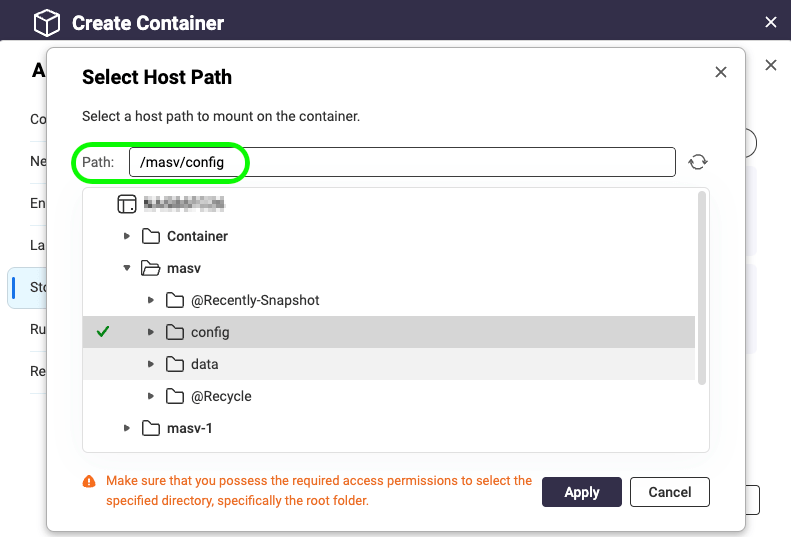791x537 pixels.
Task: Collapse the masv folder arrow
Action: coord(127,268)
